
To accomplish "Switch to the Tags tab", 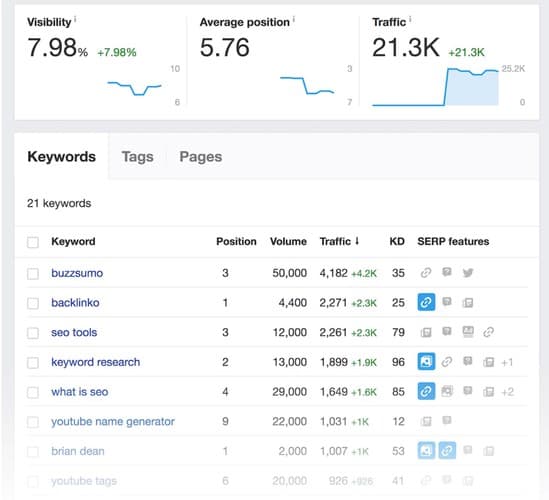I will pyautogui.click(x=138, y=157).
